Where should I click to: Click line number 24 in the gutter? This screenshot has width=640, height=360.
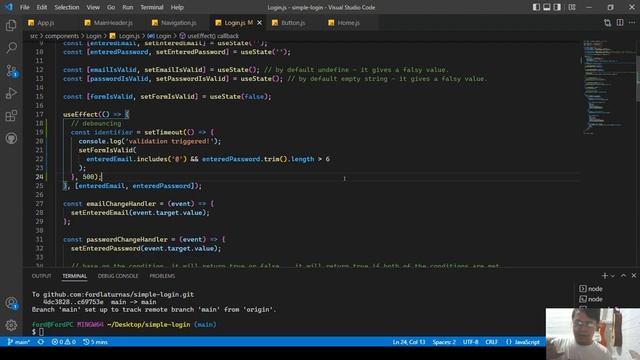(x=39, y=177)
